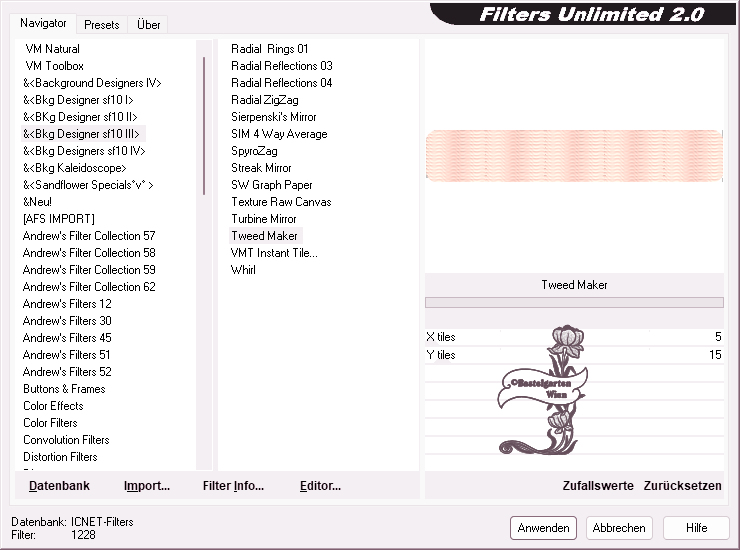Select Distortion Filters category
Viewport: 740px width, 550px height.
coord(60,457)
